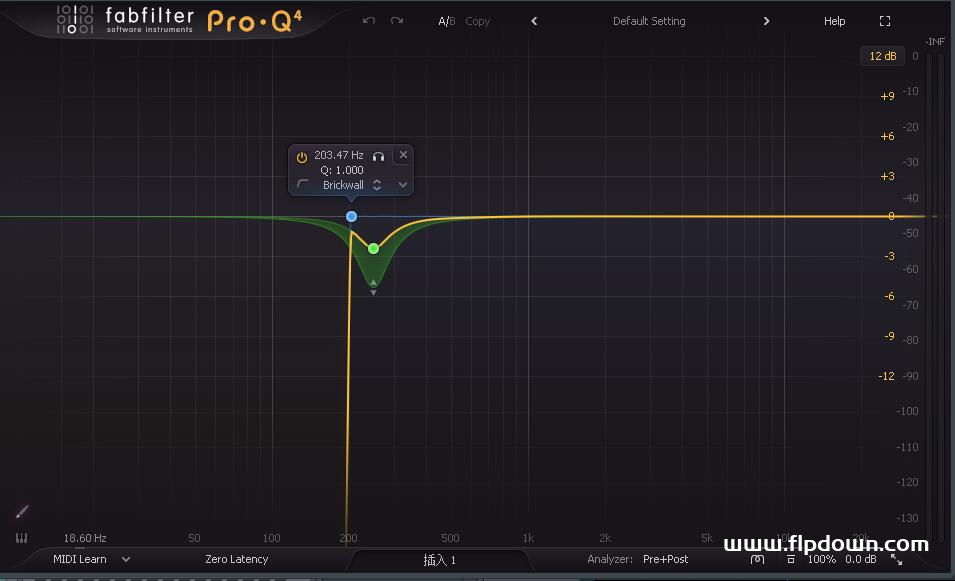Image resolution: width=955 pixels, height=581 pixels.
Task: Solo the band with headphones icon
Action: click(x=379, y=156)
